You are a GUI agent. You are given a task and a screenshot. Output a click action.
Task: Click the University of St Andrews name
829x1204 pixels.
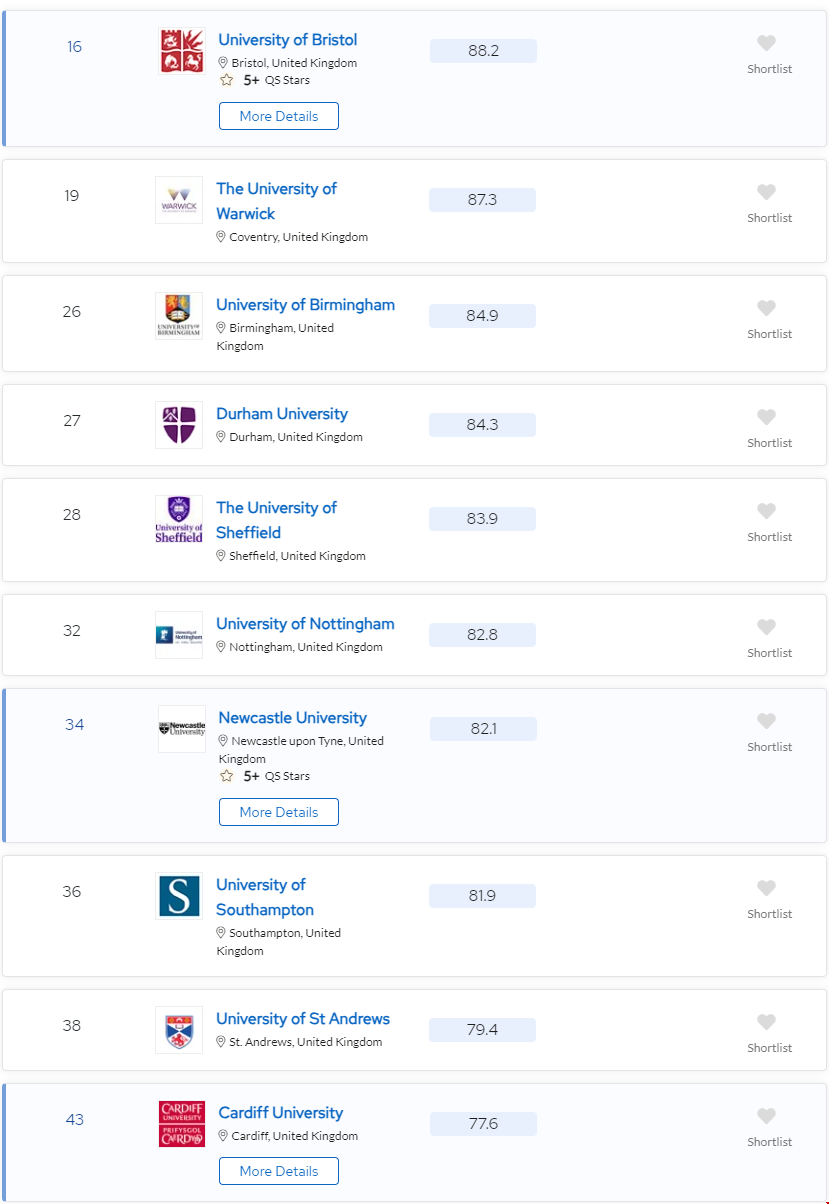pyautogui.click(x=303, y=1019)
